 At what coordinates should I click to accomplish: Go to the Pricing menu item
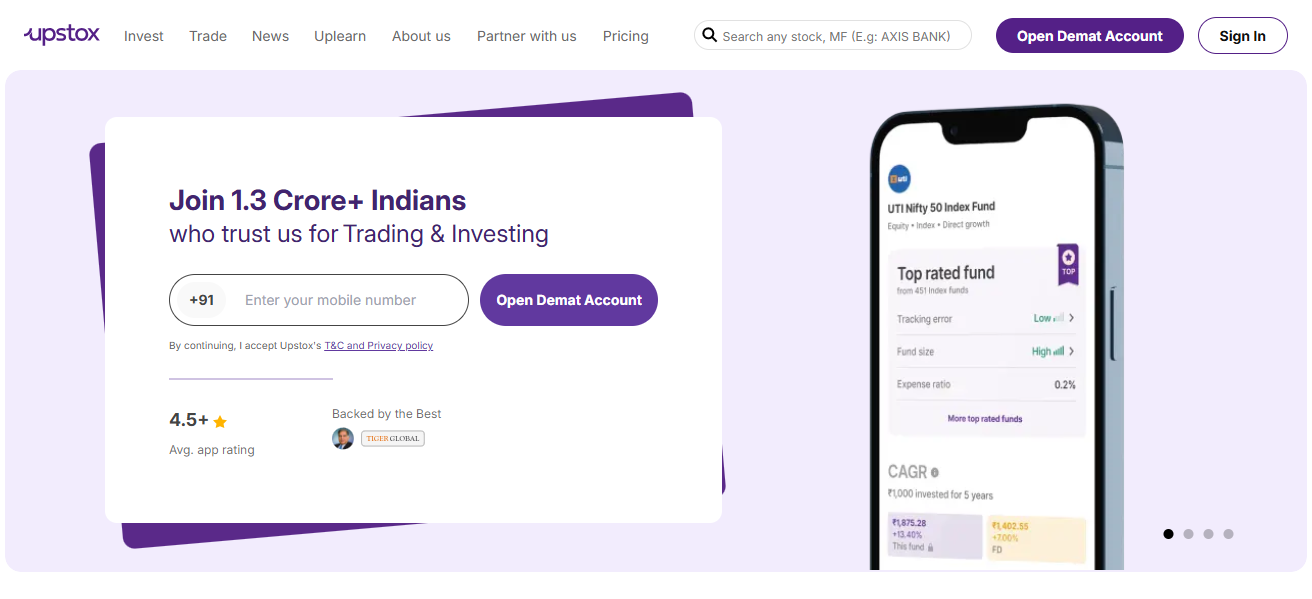(625, 36)
